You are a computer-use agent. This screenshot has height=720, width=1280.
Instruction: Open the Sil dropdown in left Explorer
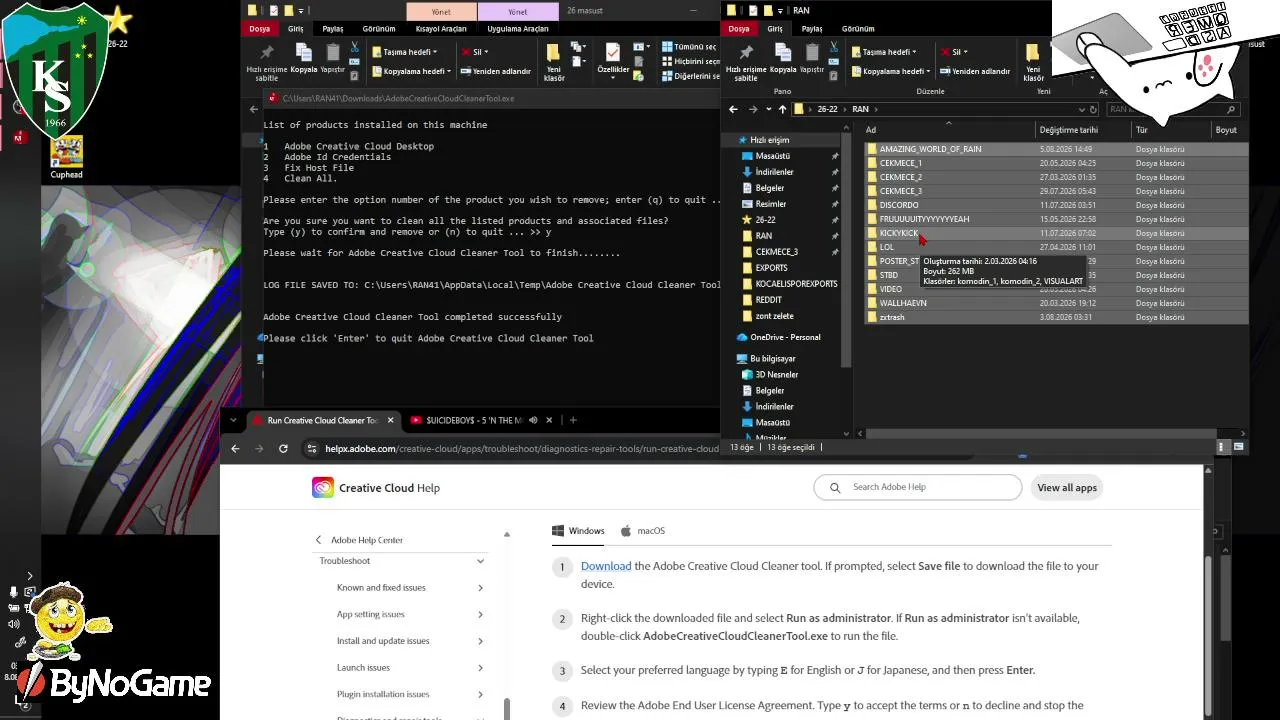click(x=474, y=52)
